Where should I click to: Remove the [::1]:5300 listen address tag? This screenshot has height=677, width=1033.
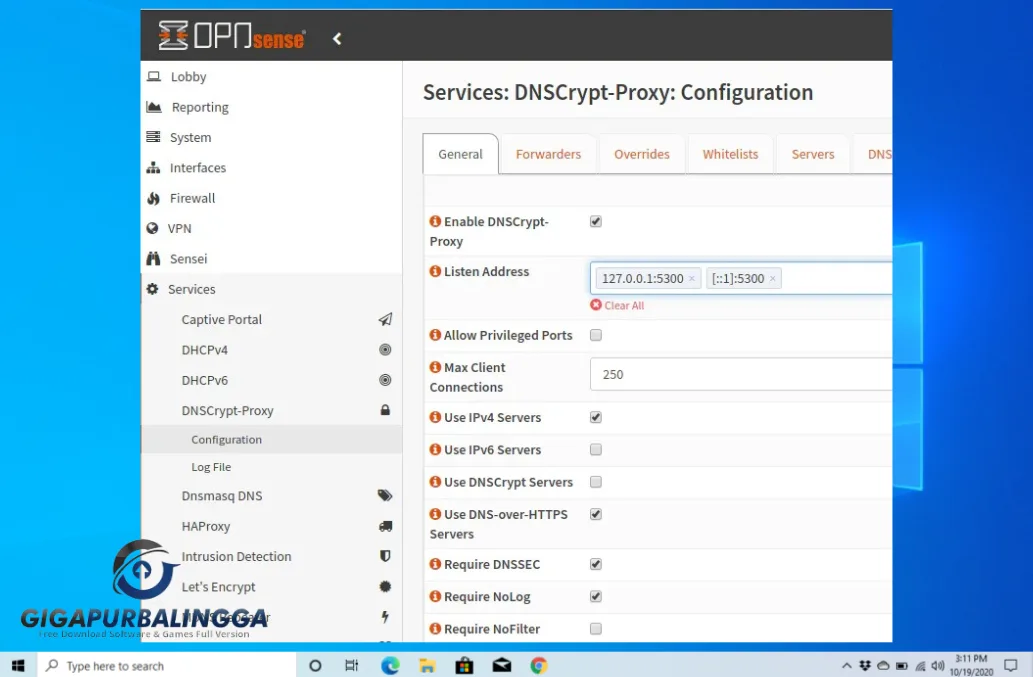coord(772,279)
